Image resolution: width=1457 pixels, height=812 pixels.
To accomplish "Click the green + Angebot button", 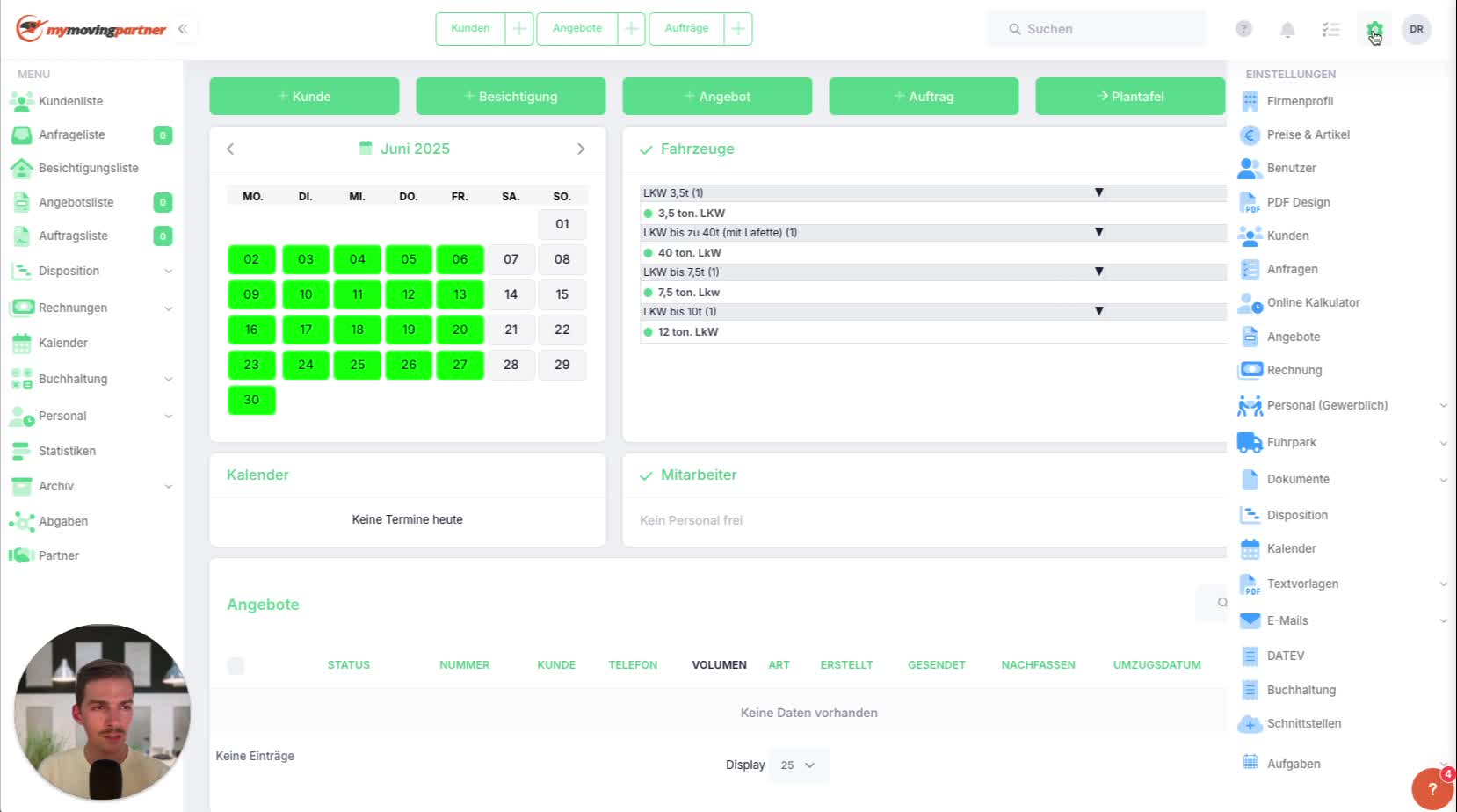I will 717,97.
